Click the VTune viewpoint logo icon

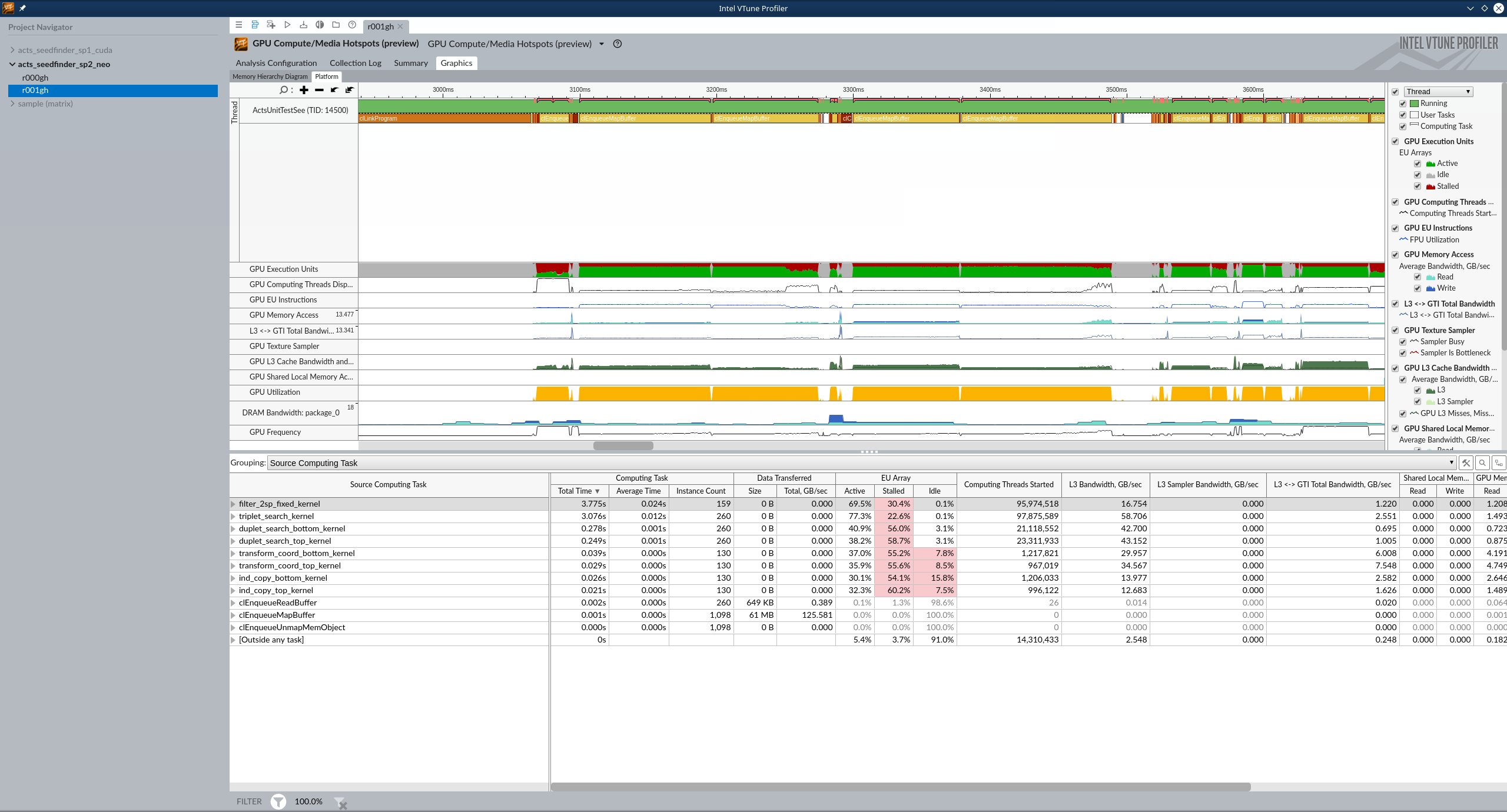[x=241, y=44]
